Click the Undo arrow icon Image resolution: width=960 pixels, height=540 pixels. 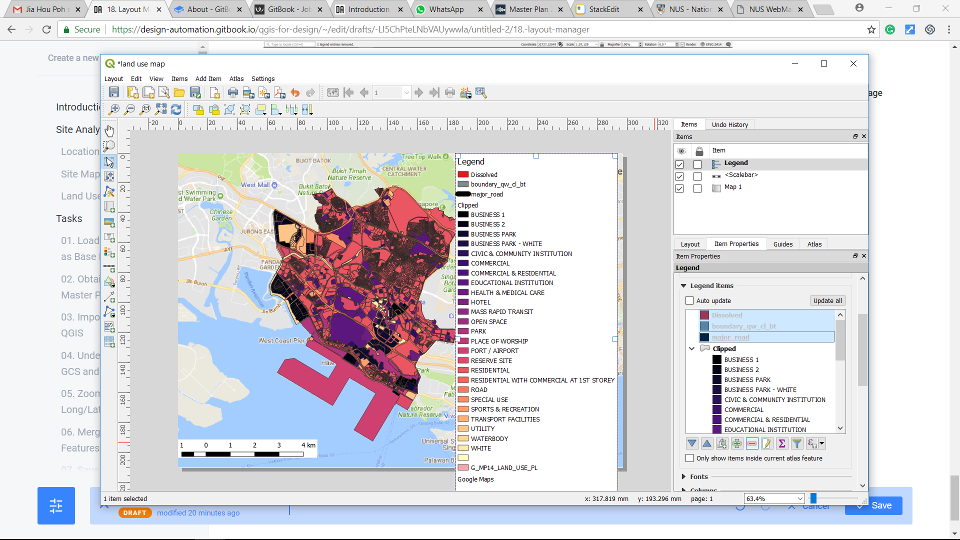pyautogui.click(x=295, y=93)
